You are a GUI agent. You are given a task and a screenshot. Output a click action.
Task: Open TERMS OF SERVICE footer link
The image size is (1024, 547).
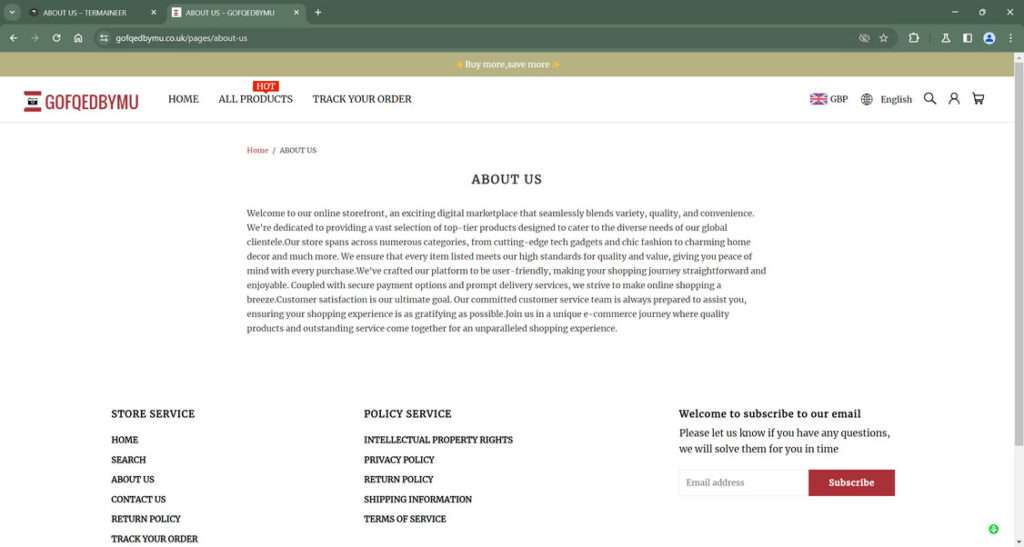coord(405,519)
